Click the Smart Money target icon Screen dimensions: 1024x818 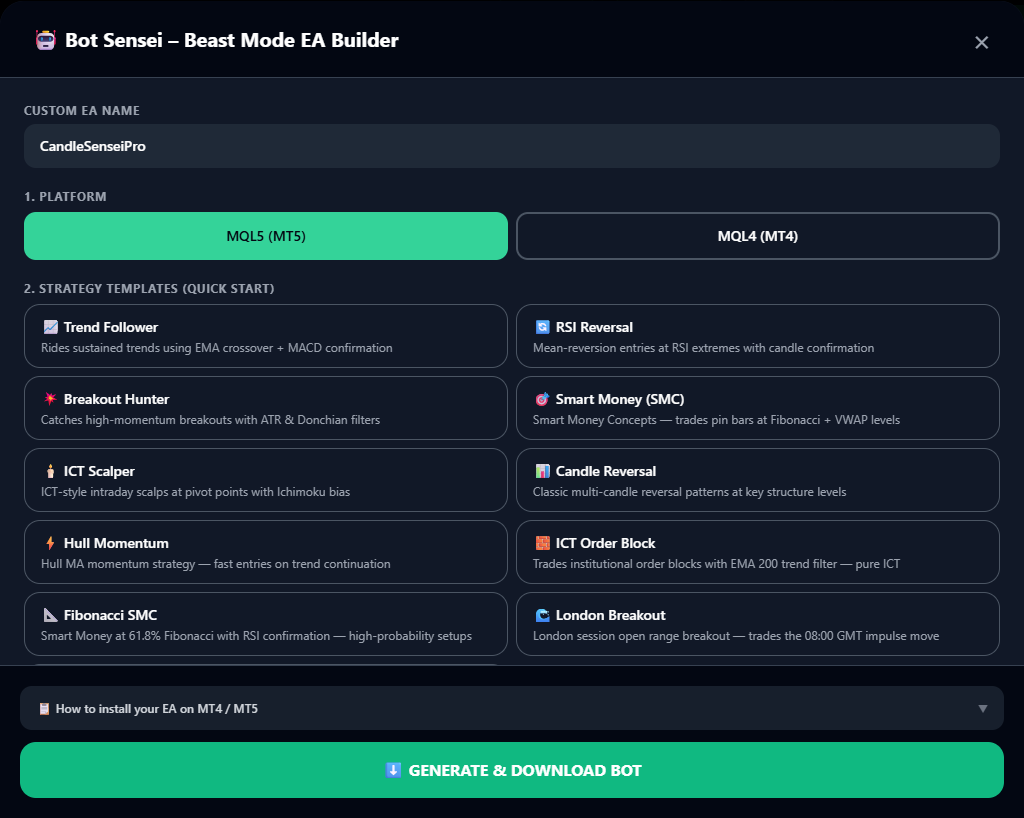point(542,399)
